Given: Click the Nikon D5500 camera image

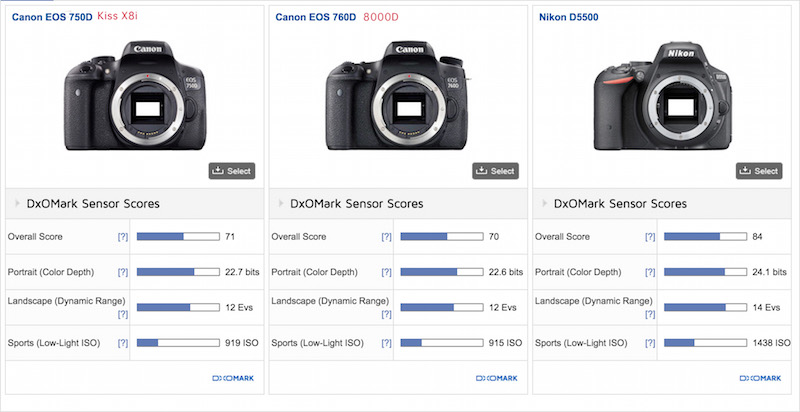Looking at the screenshot, I should tap(662, 96).
